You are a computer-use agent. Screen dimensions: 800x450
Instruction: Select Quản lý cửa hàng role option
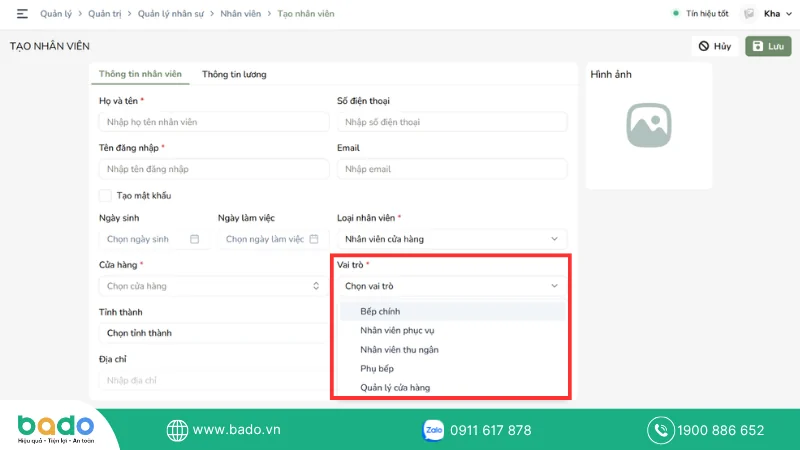pos(453,387)
